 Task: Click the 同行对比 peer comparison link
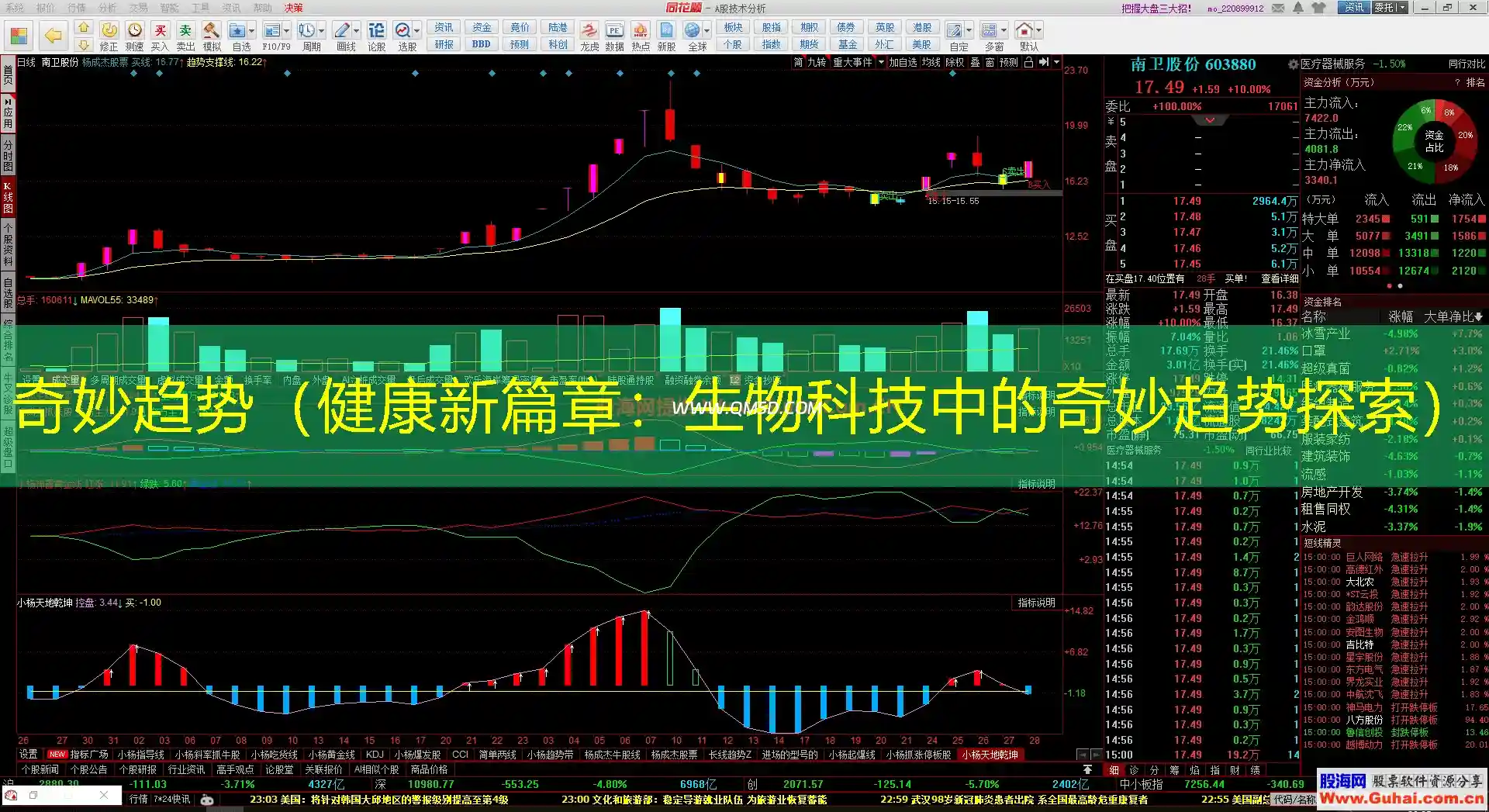1467,64
